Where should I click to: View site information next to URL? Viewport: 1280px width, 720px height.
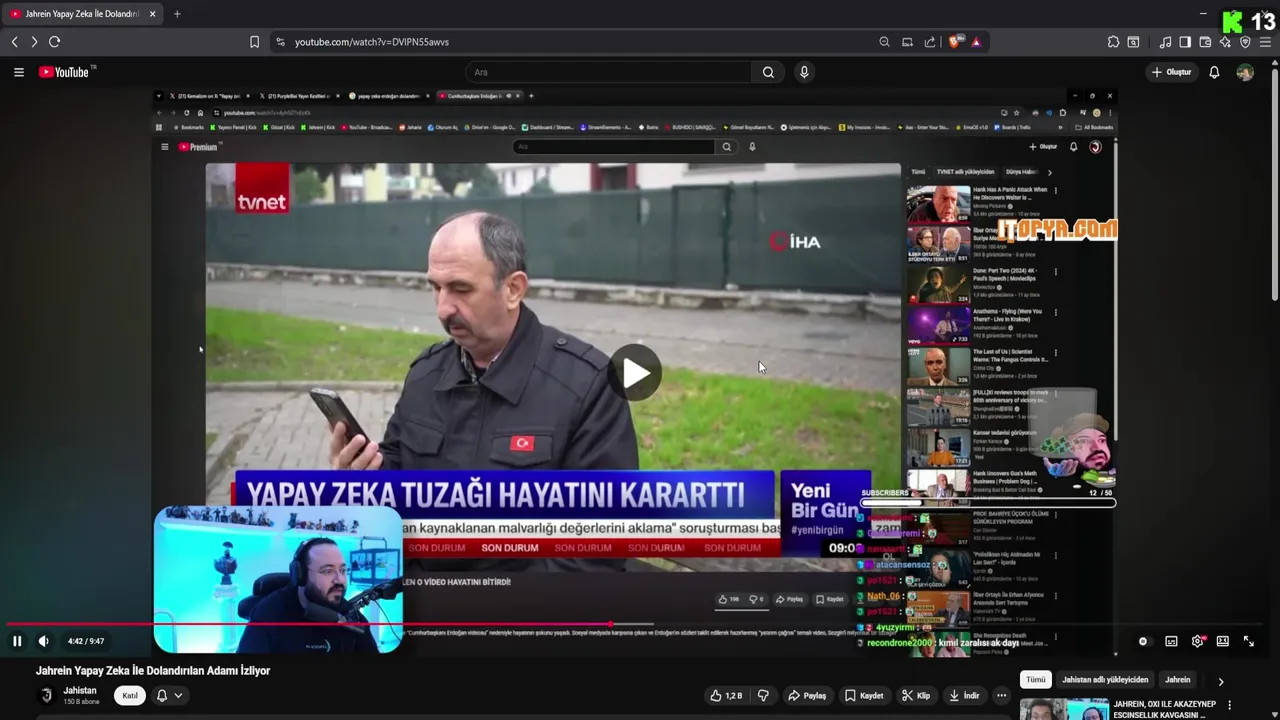tap(280, 42)
